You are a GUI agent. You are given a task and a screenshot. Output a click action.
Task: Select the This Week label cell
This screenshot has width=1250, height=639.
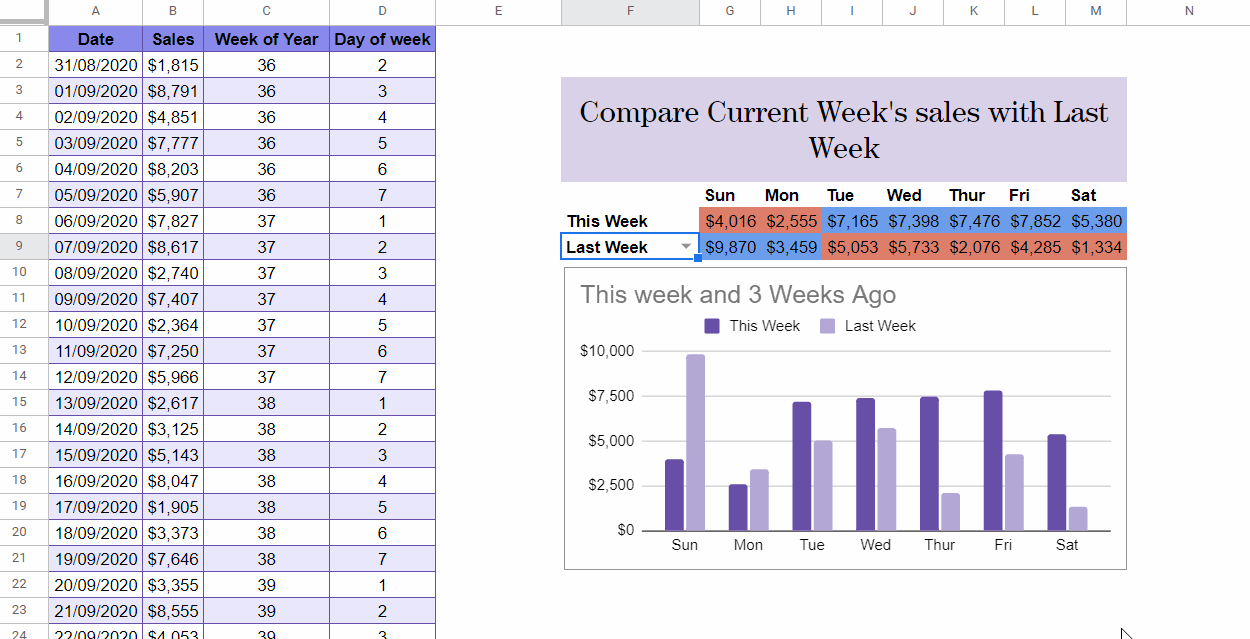607,220
